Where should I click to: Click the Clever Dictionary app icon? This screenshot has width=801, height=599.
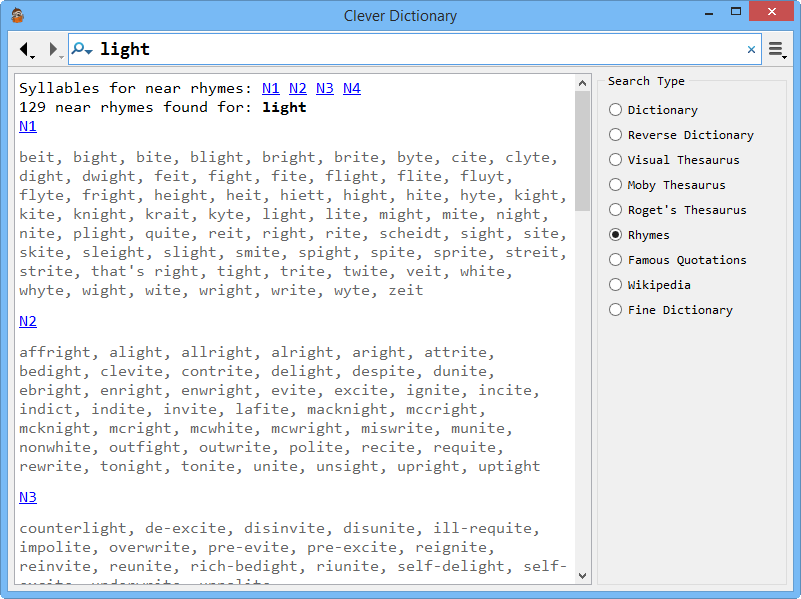click(x=17, y=16)
